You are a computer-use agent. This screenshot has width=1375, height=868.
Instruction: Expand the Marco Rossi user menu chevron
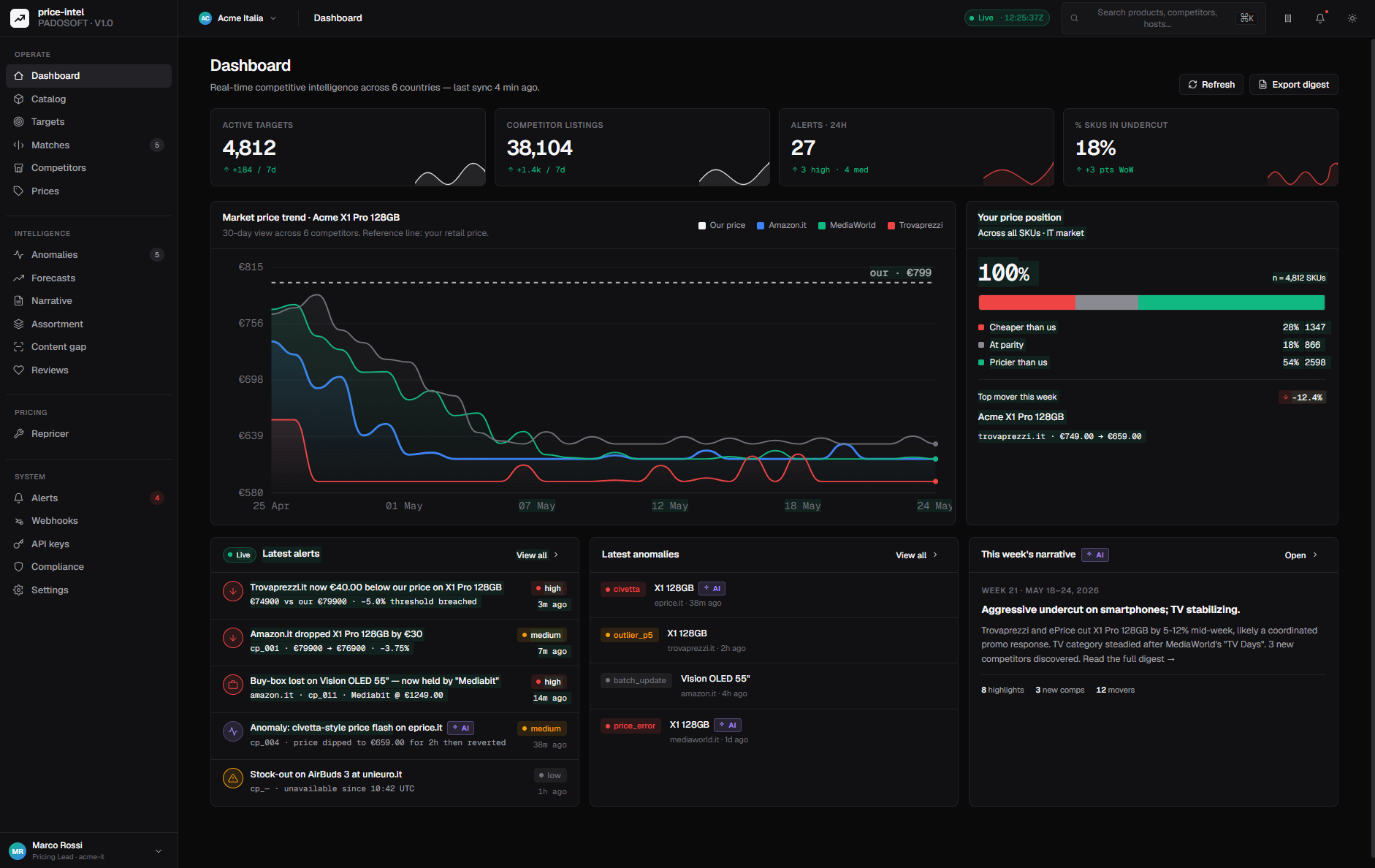pos(159,851)
